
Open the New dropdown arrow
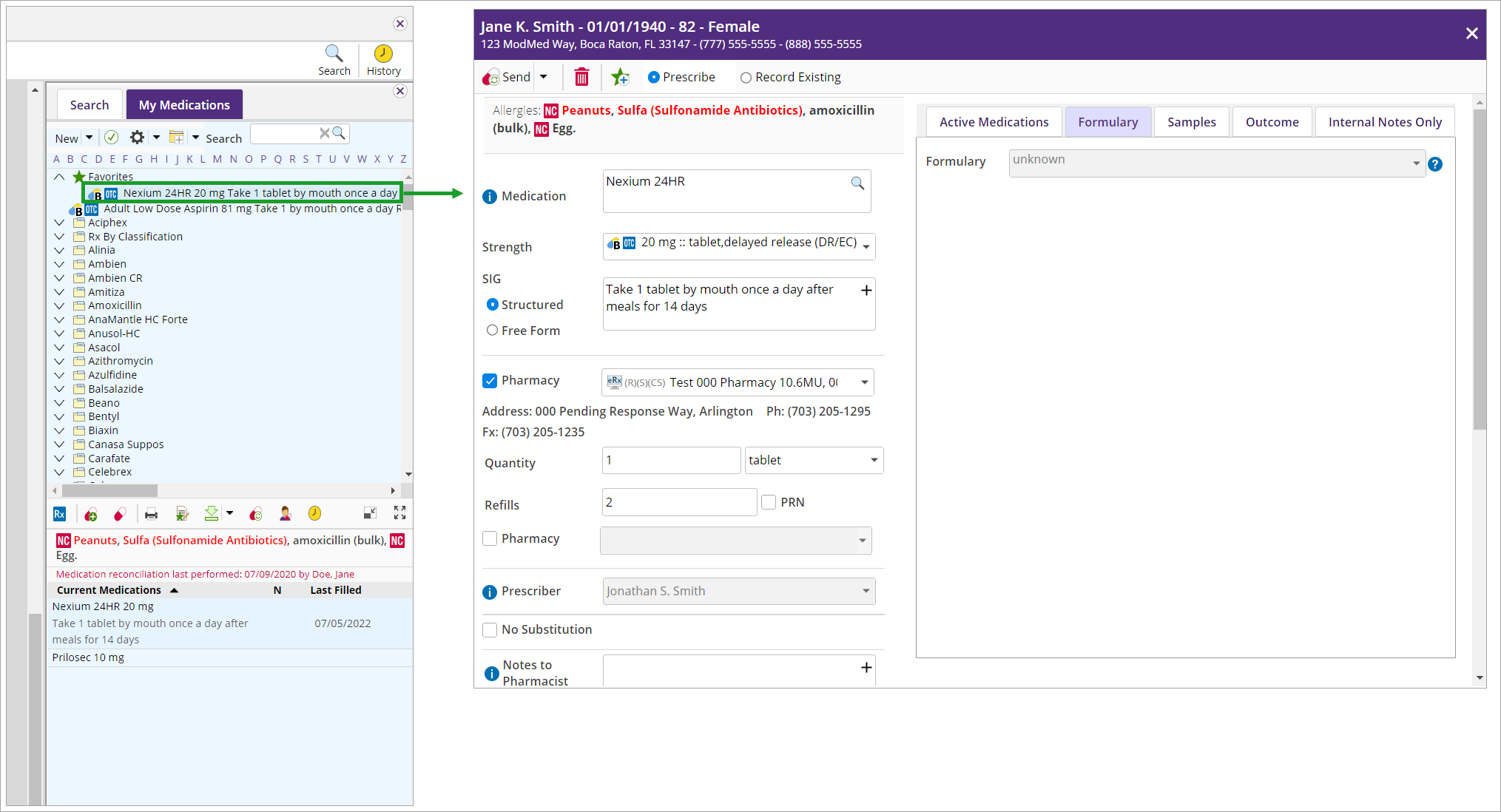(90, 138)
